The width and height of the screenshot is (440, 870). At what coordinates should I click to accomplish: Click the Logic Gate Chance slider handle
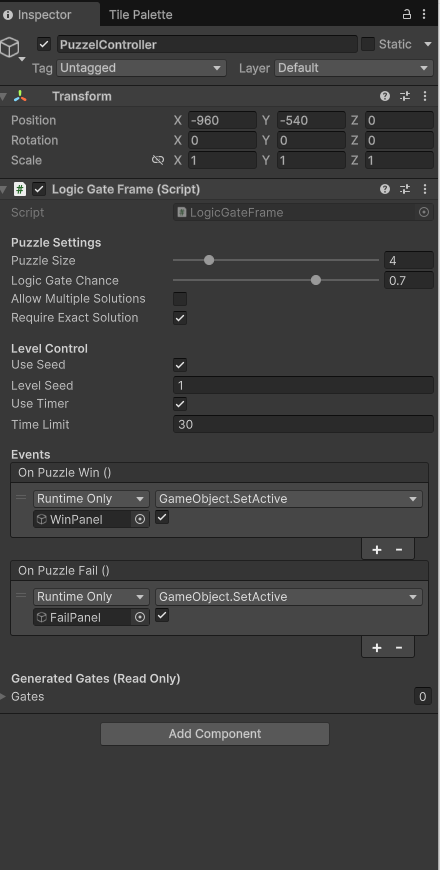pos(316,280)
